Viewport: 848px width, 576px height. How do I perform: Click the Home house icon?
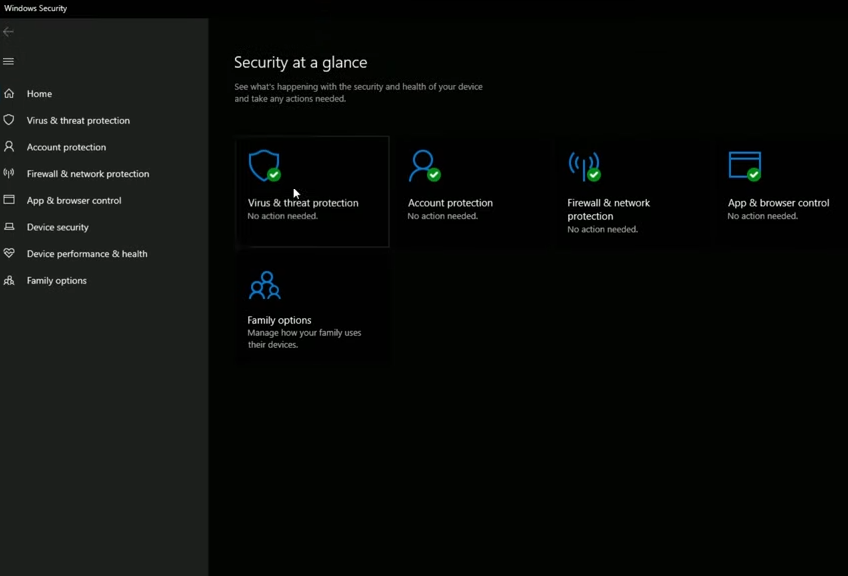click(x=9, y=94)
